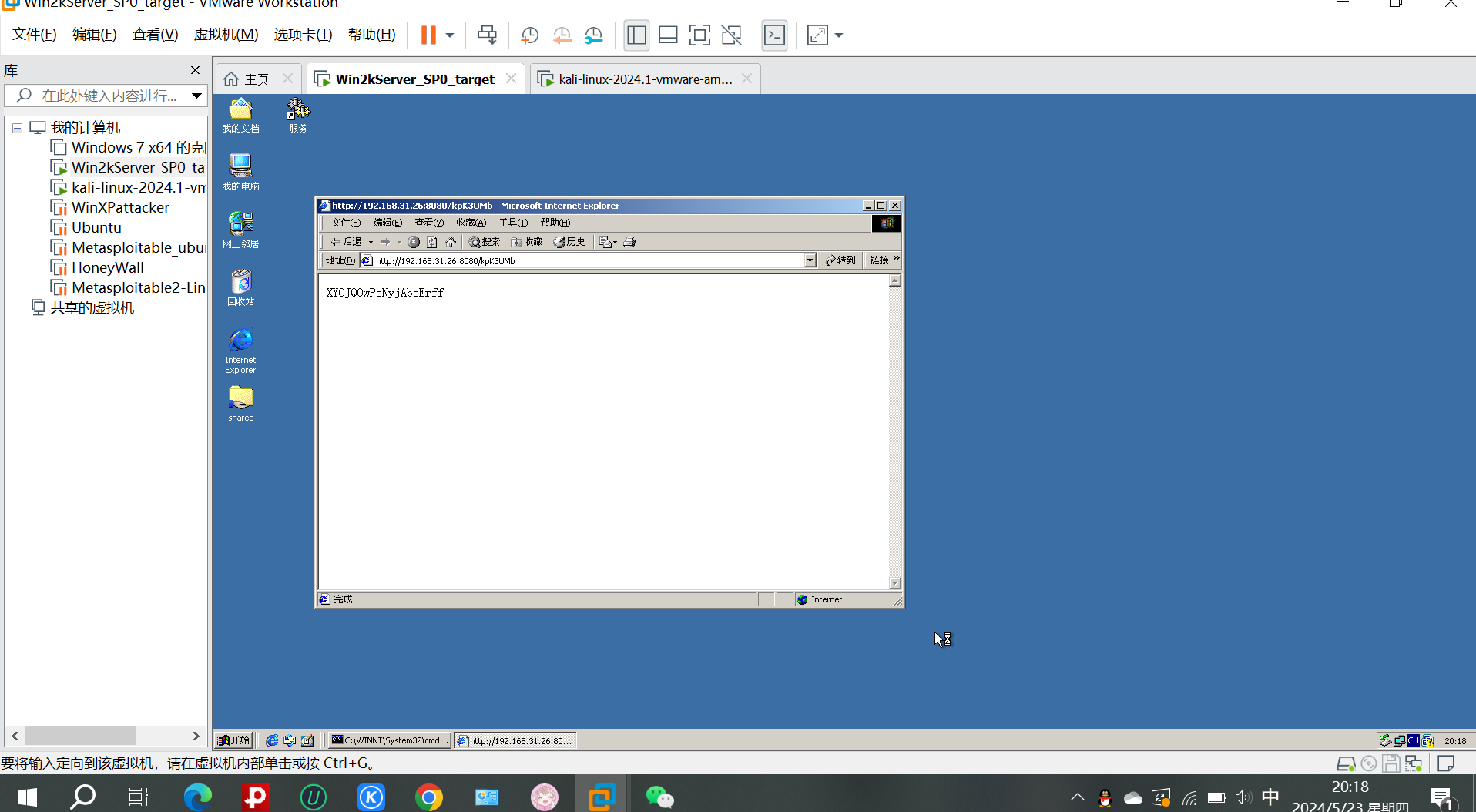1476x812 pixels.
Task: Open the 虚拟机(M) menu
Action: point(226,35)
